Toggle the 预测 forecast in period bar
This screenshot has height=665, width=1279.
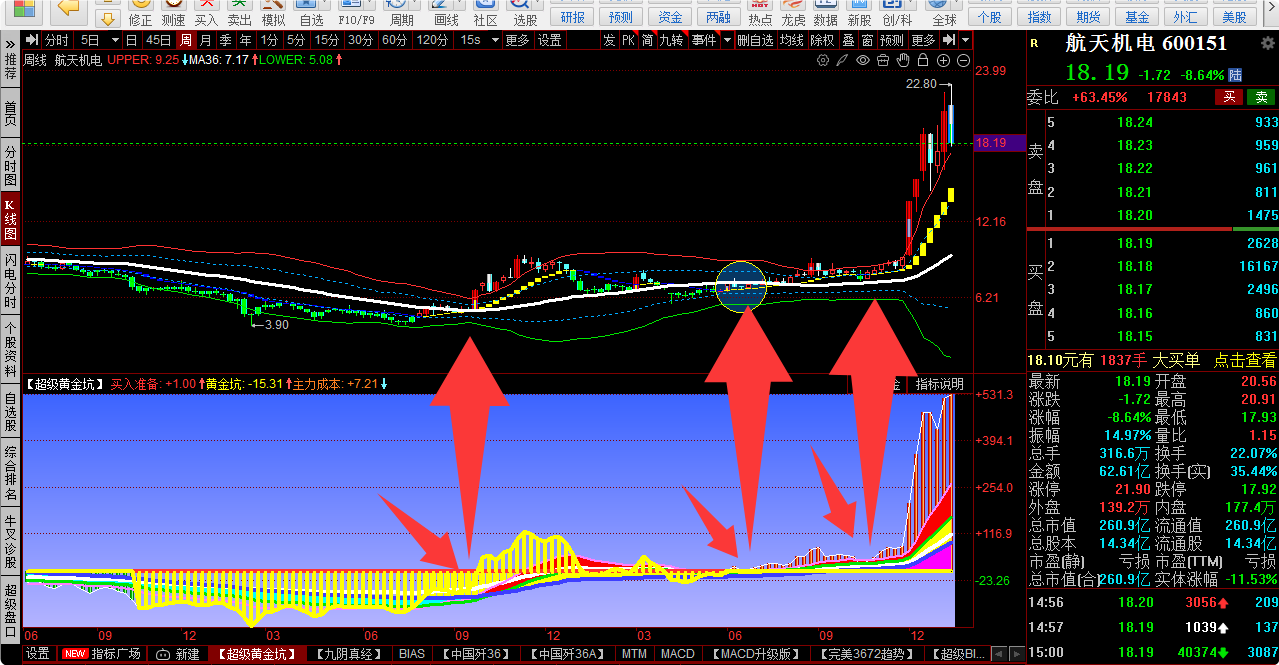click(892, 40)
